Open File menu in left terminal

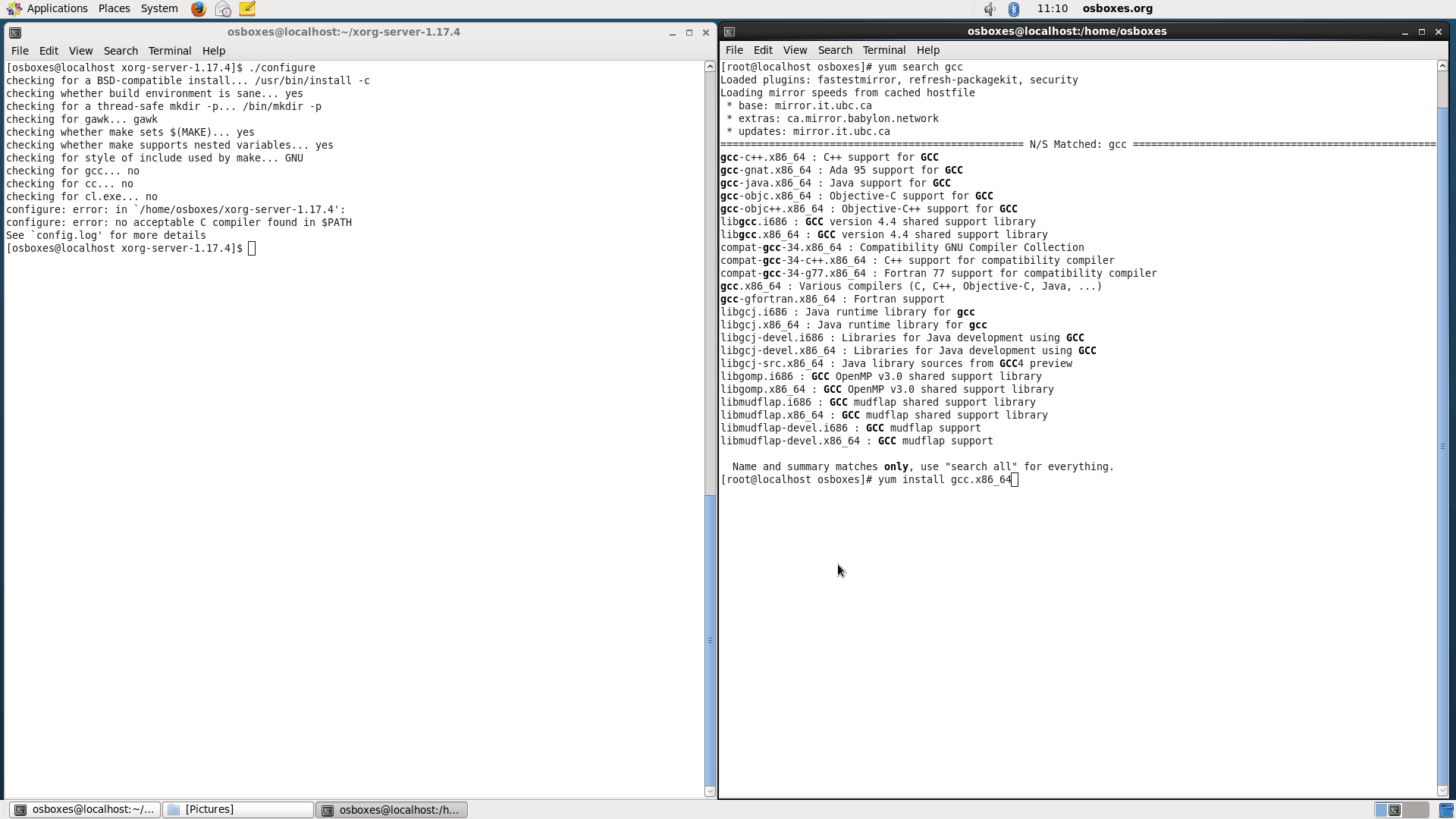[20, 51]
